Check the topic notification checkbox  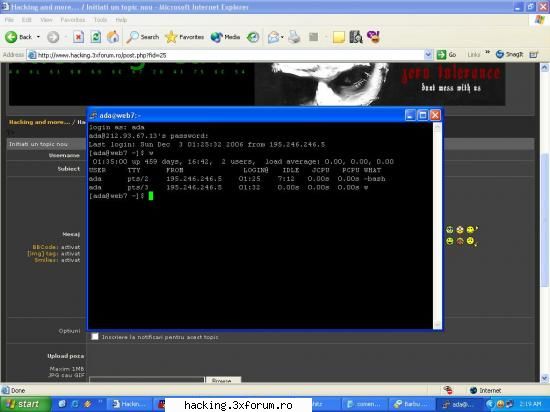click(95, 337)
